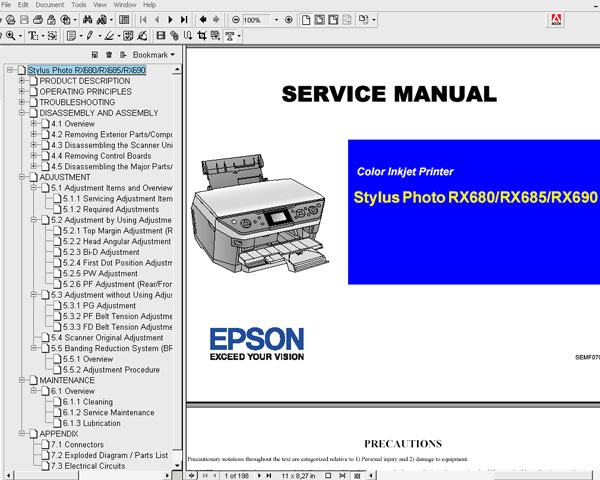Click bookmark panel scroll up arrow

point(177,70)
